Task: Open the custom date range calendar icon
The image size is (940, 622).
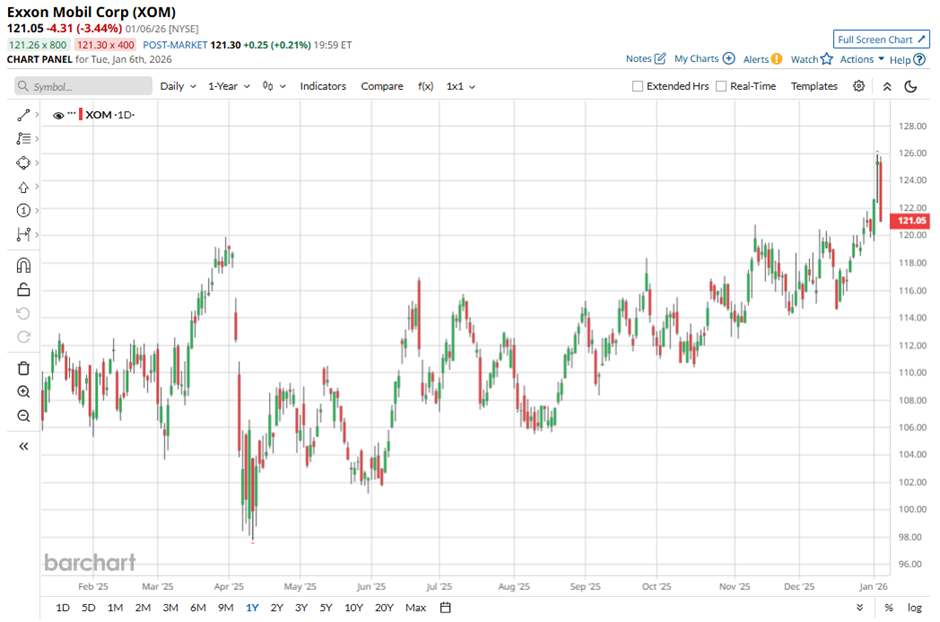Action: (445, 608)
